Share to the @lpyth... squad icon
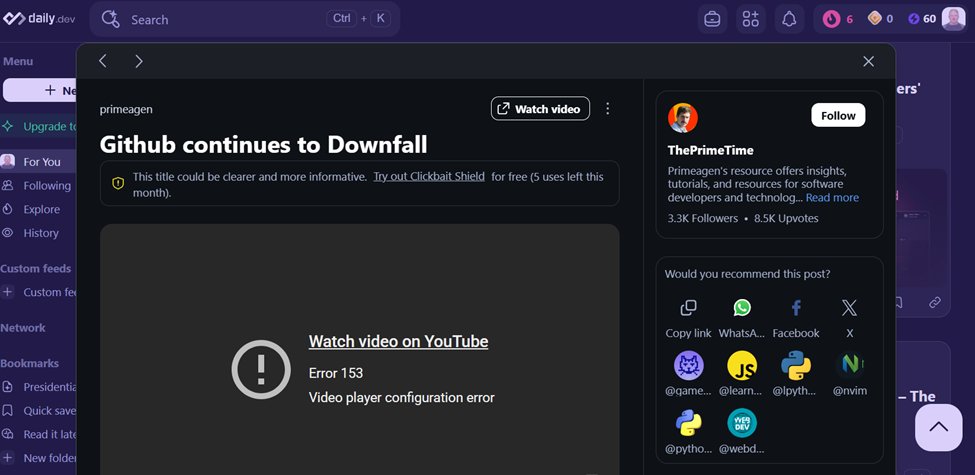The width and height of the screenshot is (975, 475). (x=796, y=366)
